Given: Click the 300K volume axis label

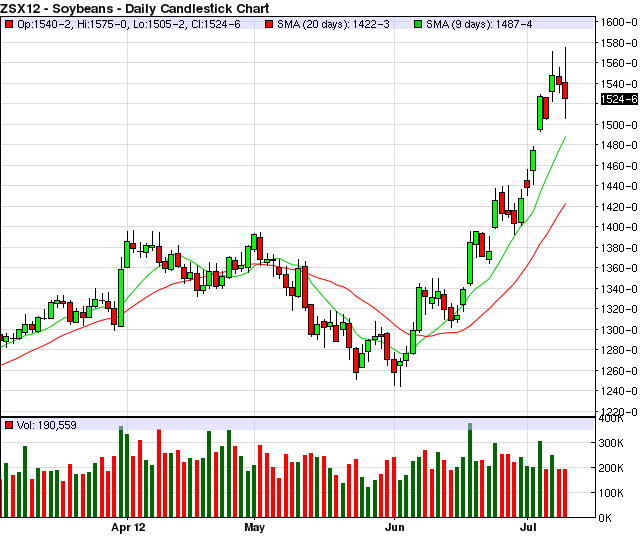Looking at the screenshot, I should (611, 443).
